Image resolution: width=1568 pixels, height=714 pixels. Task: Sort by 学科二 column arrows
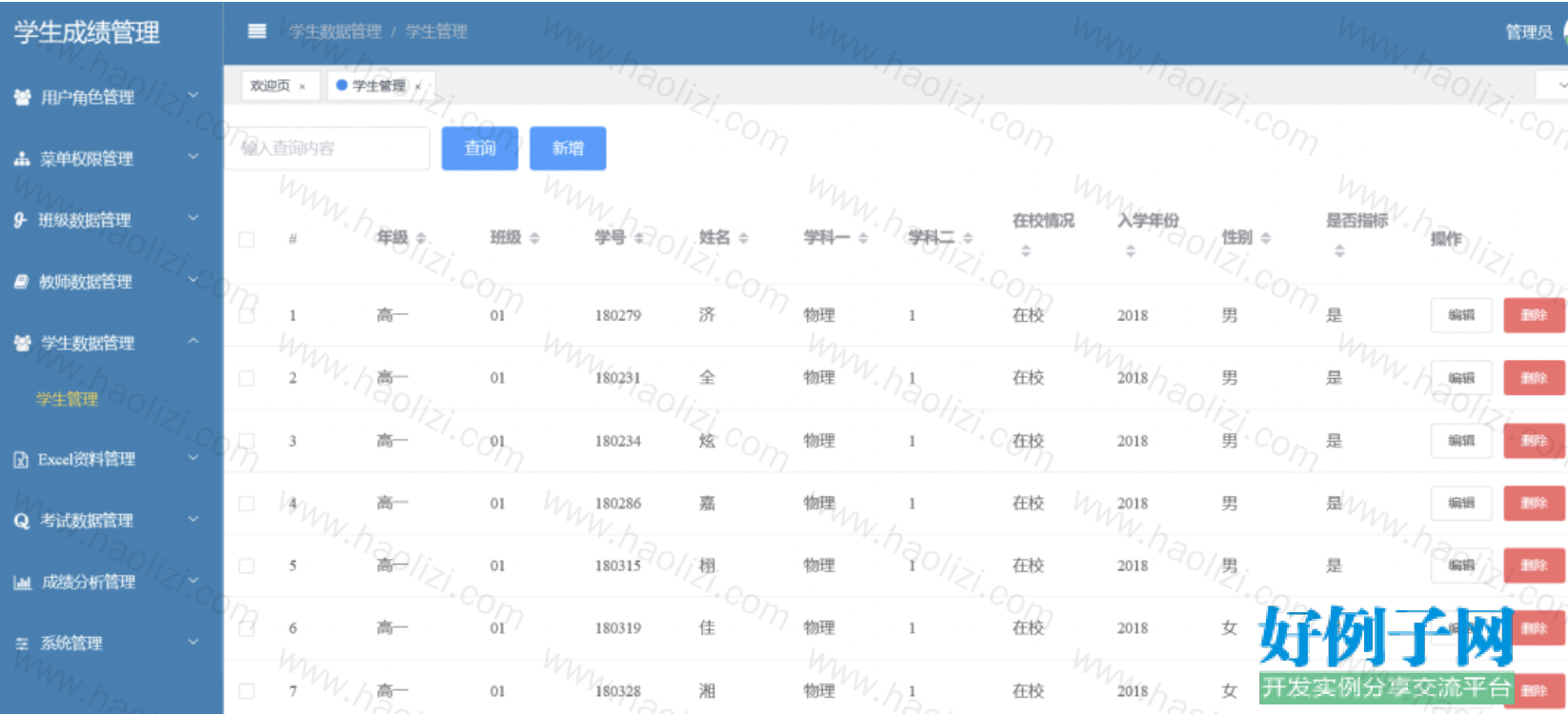click(968, 238)
